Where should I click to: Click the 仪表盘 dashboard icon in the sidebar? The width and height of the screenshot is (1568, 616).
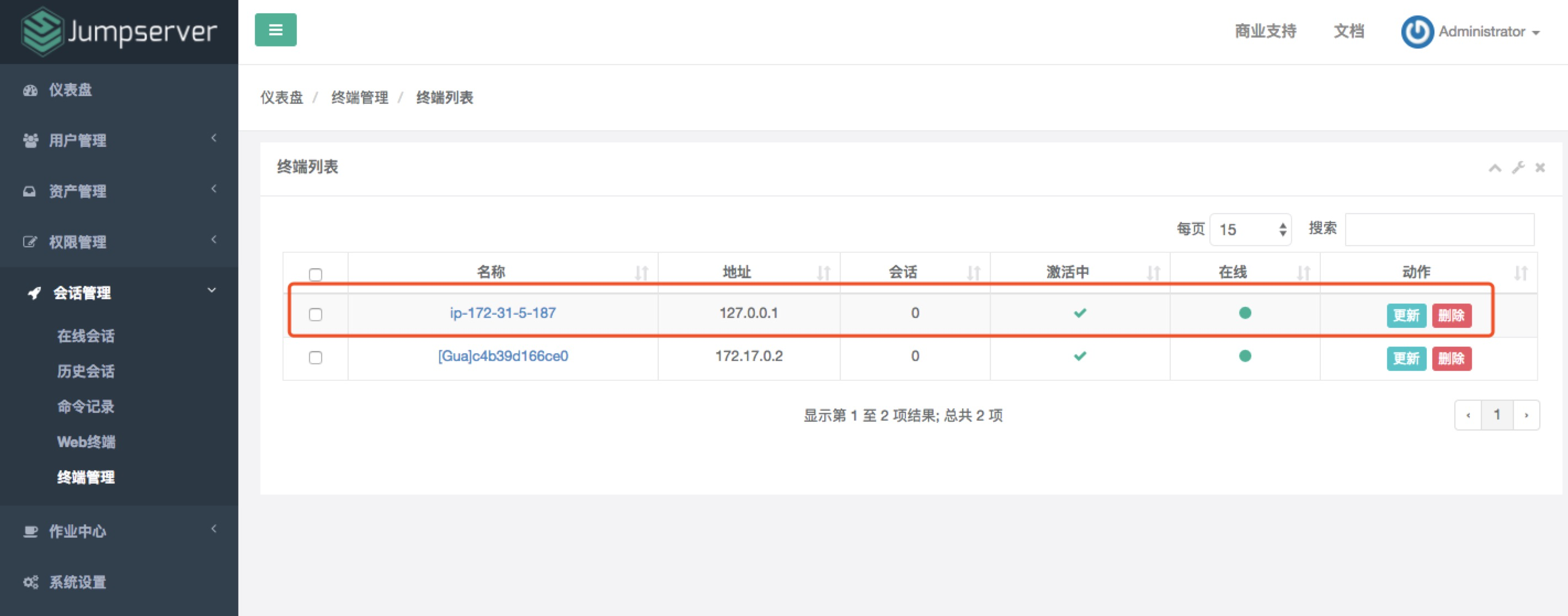(30, 90)
